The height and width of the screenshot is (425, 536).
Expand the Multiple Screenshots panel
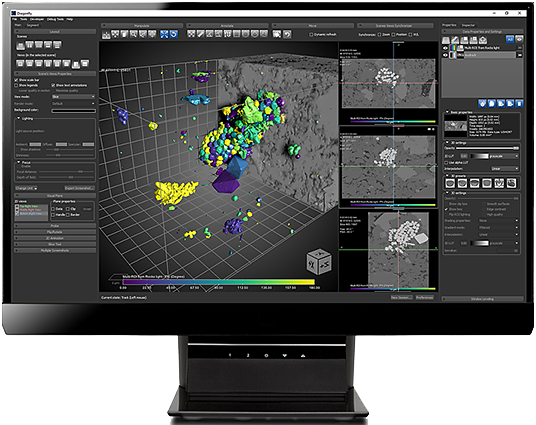coord(55,251)
